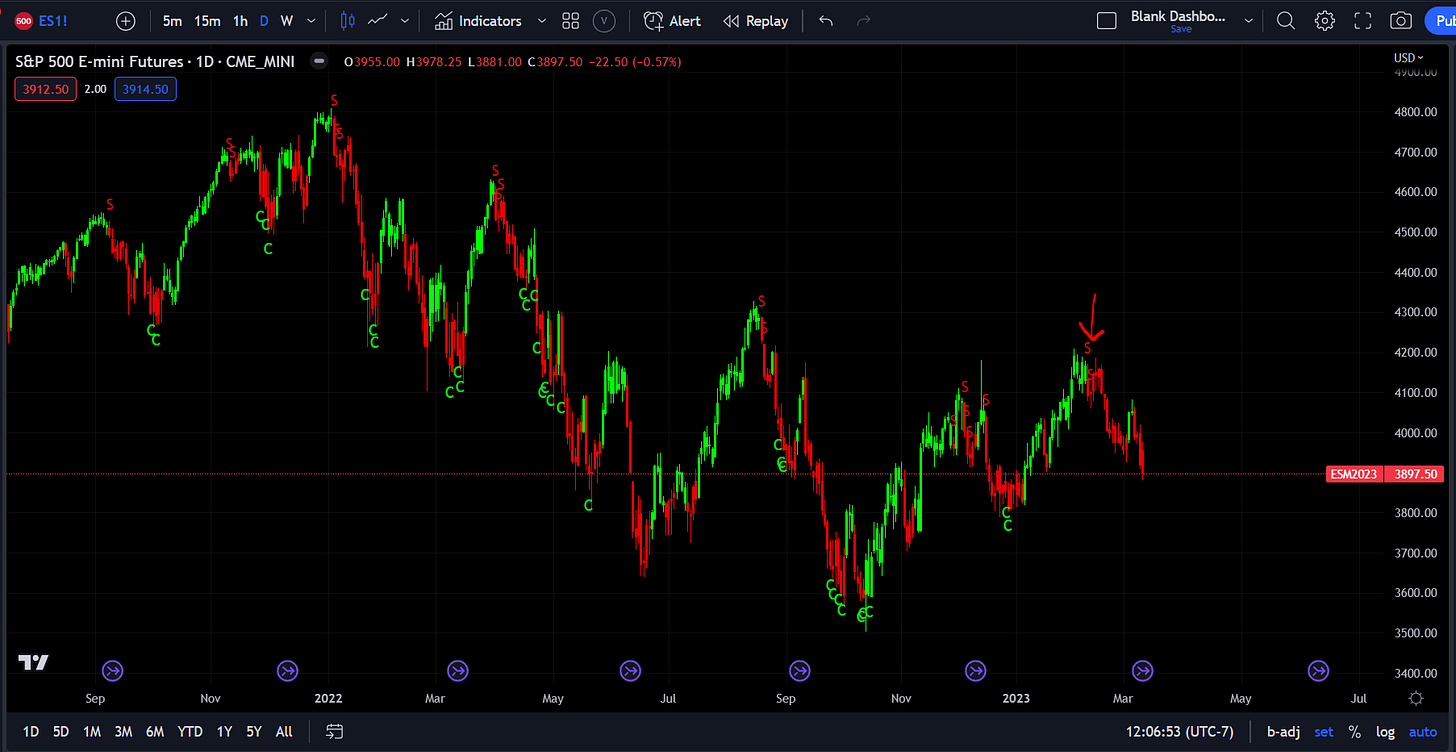Toggle log scale
The width and height of the screenshot is (1456, 752).
pos(1385,732)
